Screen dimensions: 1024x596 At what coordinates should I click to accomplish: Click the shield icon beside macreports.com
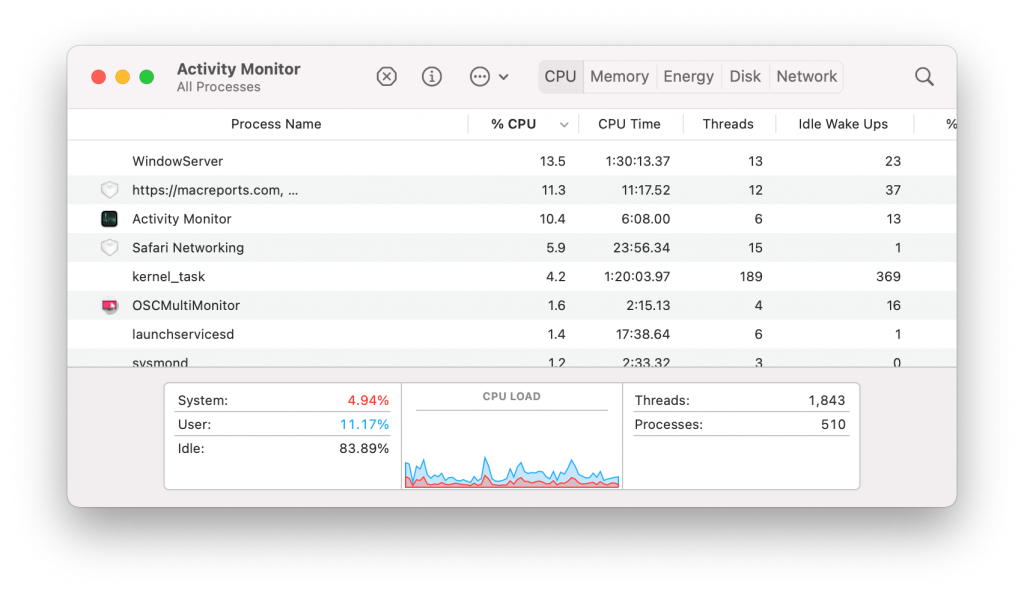[109, 190]
